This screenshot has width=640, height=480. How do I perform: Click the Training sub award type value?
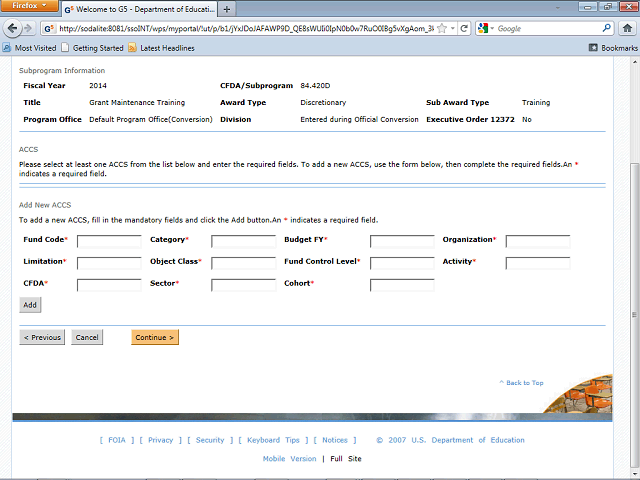click(536, 102)
